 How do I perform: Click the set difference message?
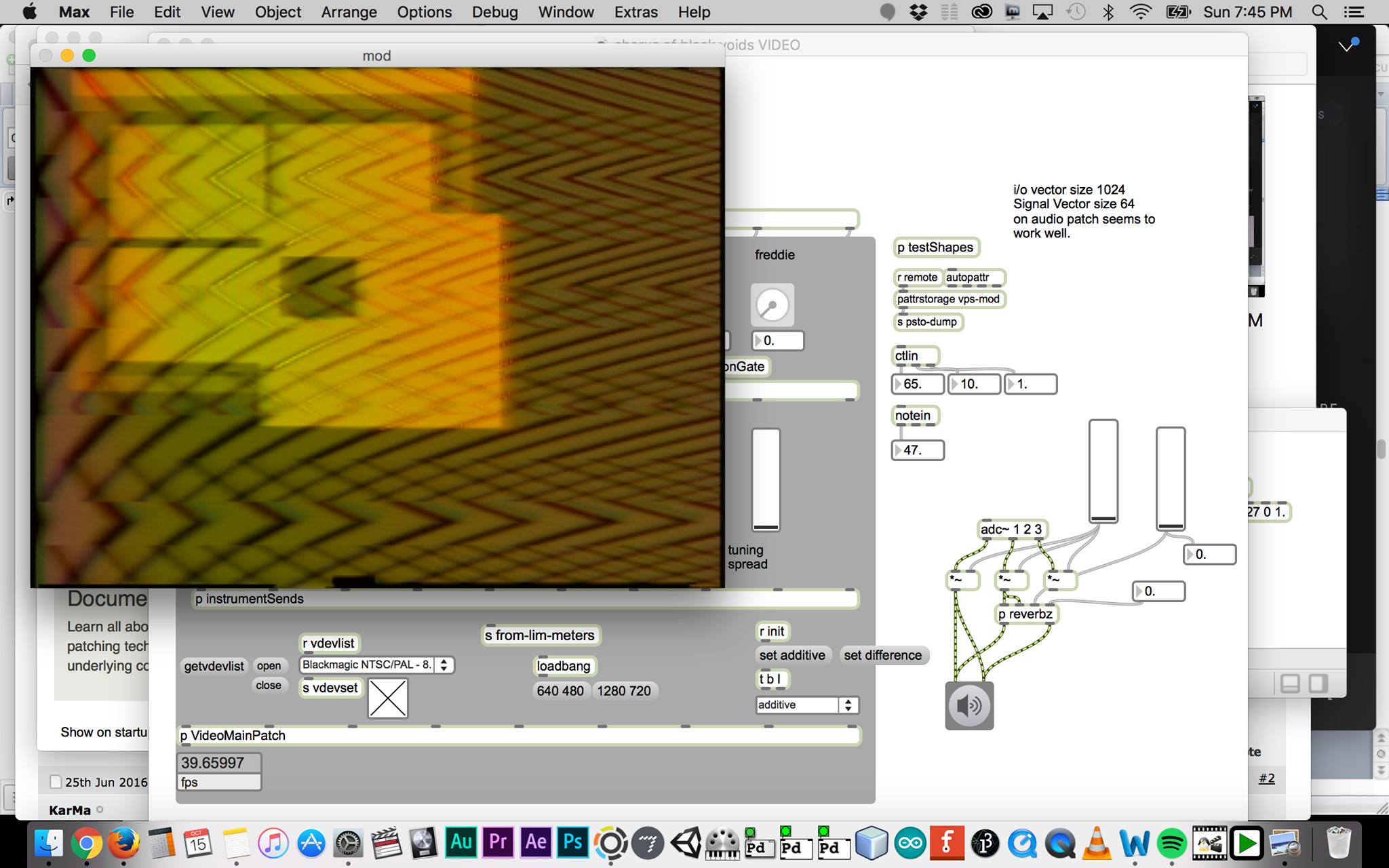(882, 655)
